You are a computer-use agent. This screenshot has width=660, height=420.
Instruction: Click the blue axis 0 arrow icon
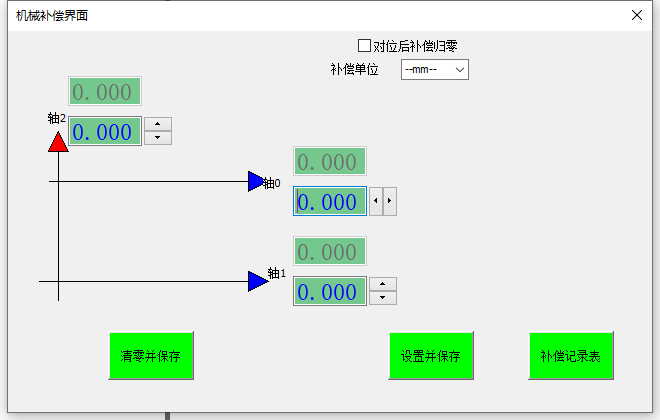[257, 181]
